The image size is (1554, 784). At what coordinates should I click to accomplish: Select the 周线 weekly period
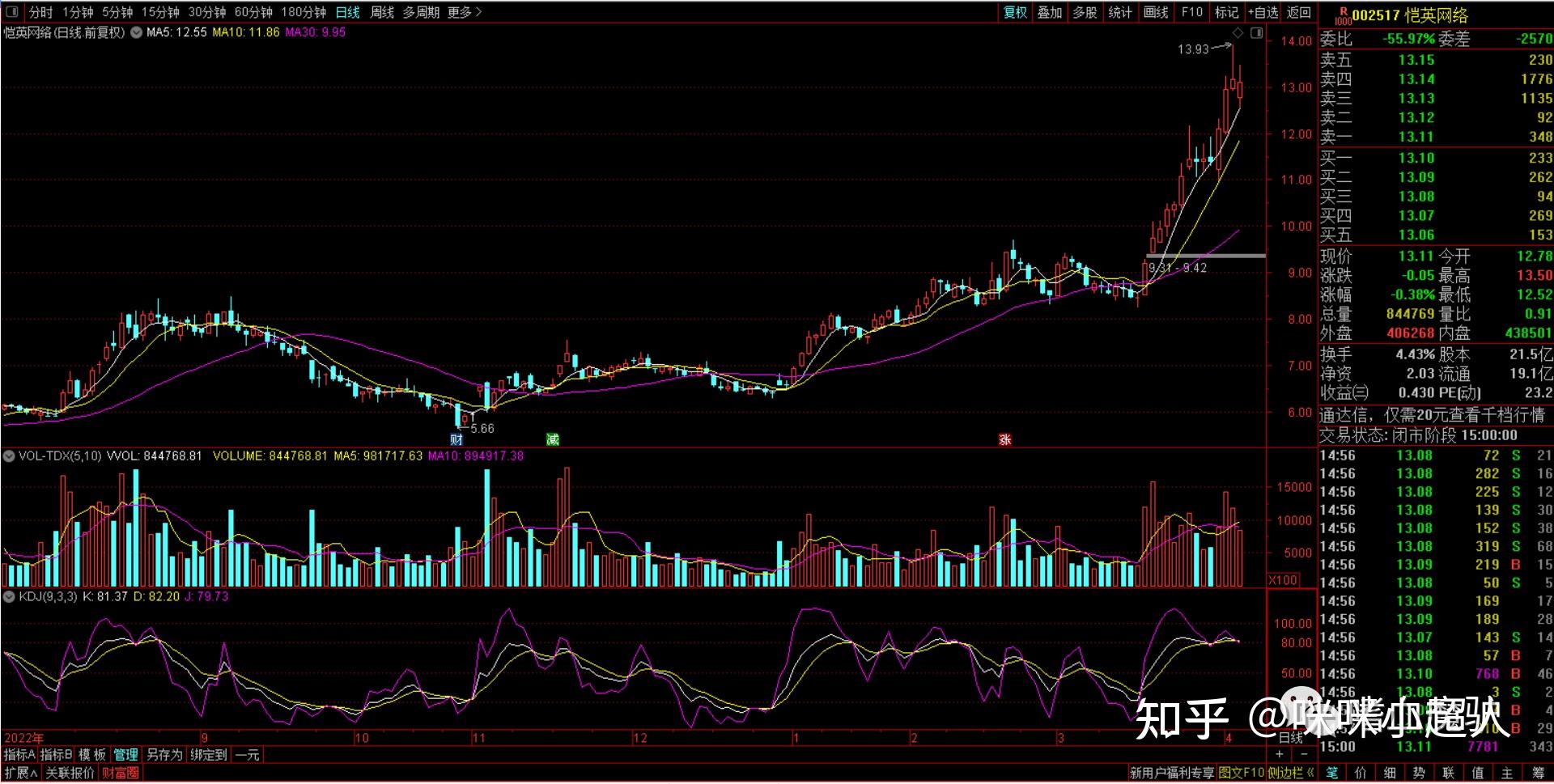click(x=382, y=12)
